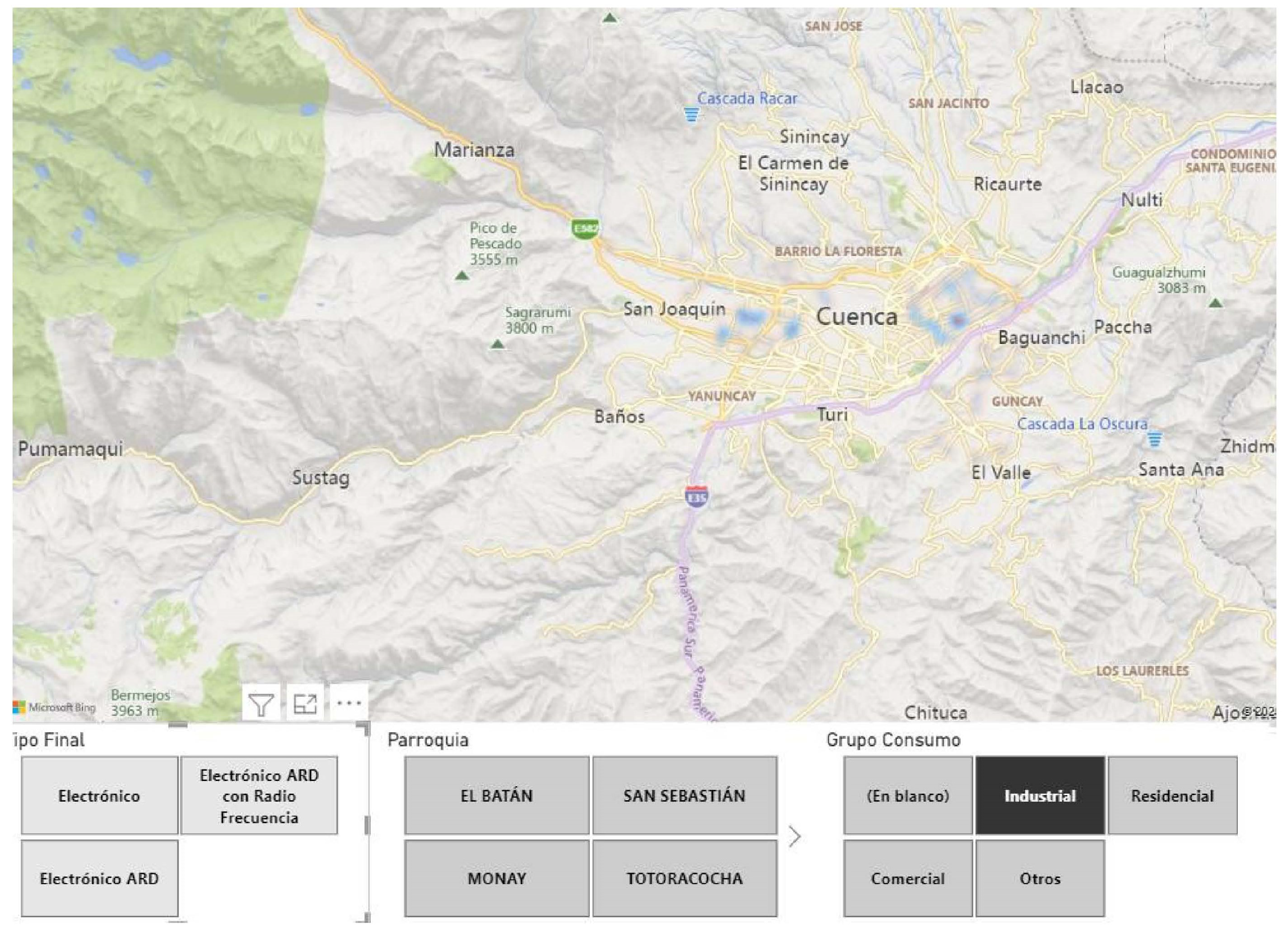1288x942 pixels.
Task: Toggle the Residencial slicer button
Action: click(1172, 796)
